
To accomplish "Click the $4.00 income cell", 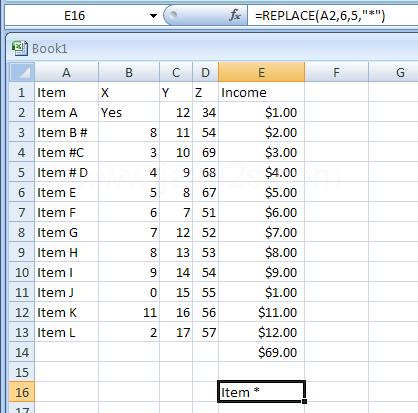I will point(262,172).
